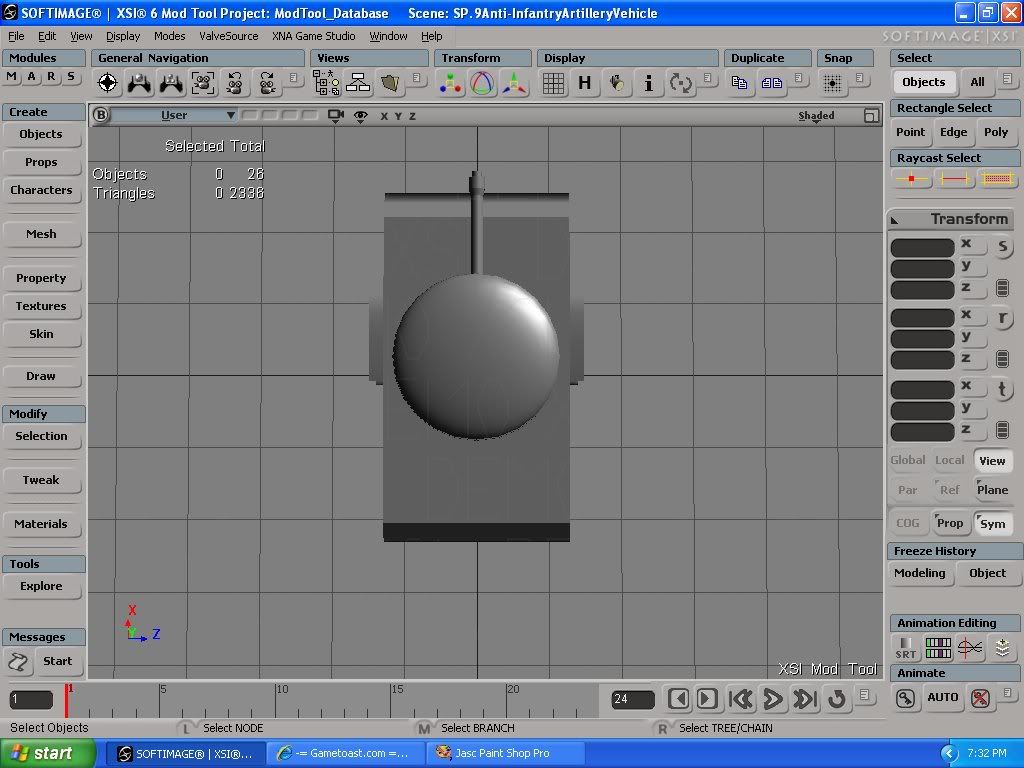This screenshot has width=1024, height=768.
Task: Open General Navigation toolbar options icon
Action: click(293, 78)
